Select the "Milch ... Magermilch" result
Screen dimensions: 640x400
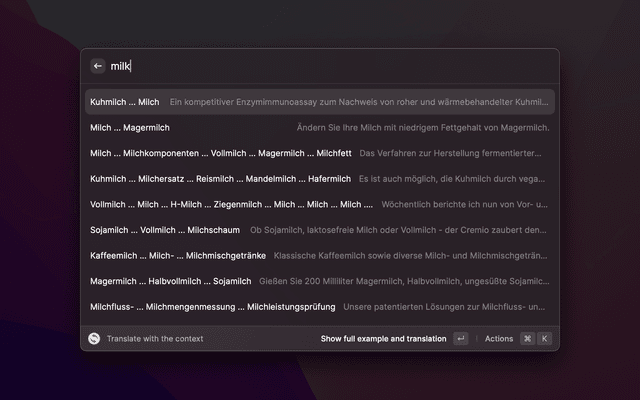[130, 128]
